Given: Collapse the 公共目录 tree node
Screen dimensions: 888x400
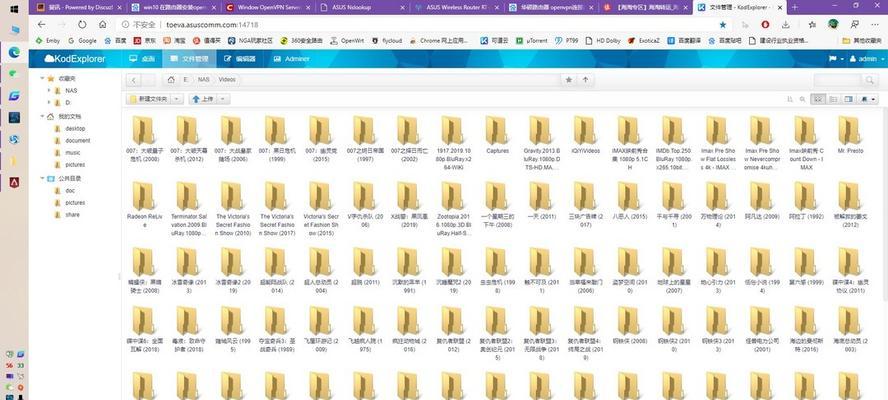Looking at the screenshot, I should (x=42, y=178).
